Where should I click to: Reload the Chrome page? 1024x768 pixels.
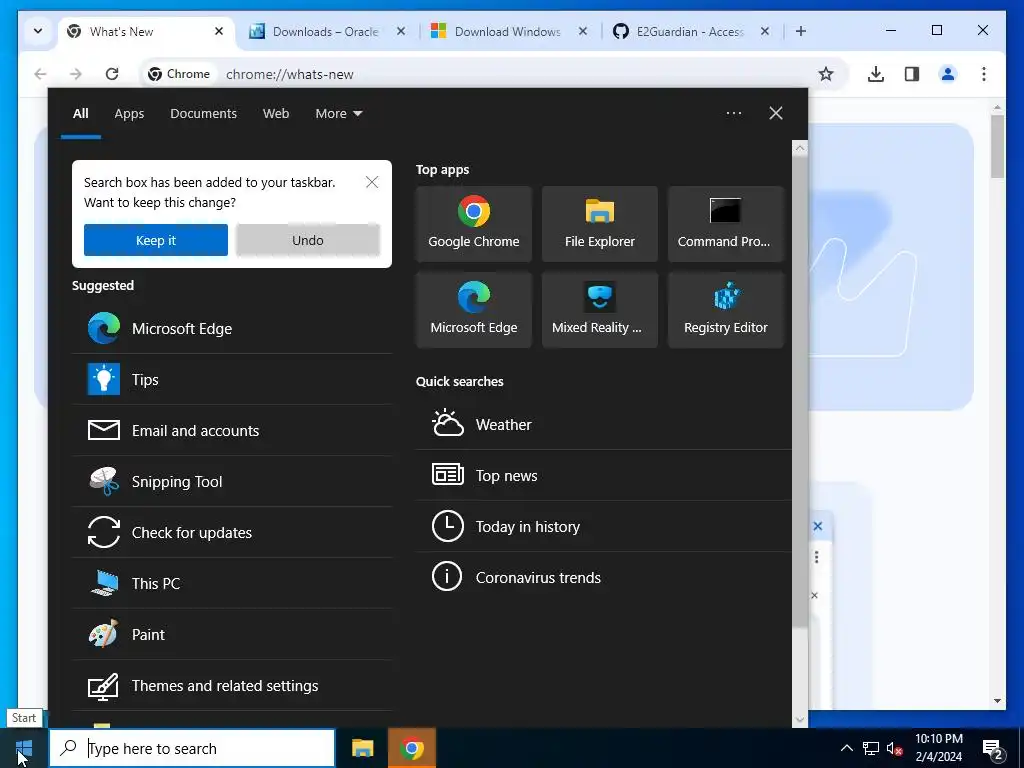(x=112, y=74)
